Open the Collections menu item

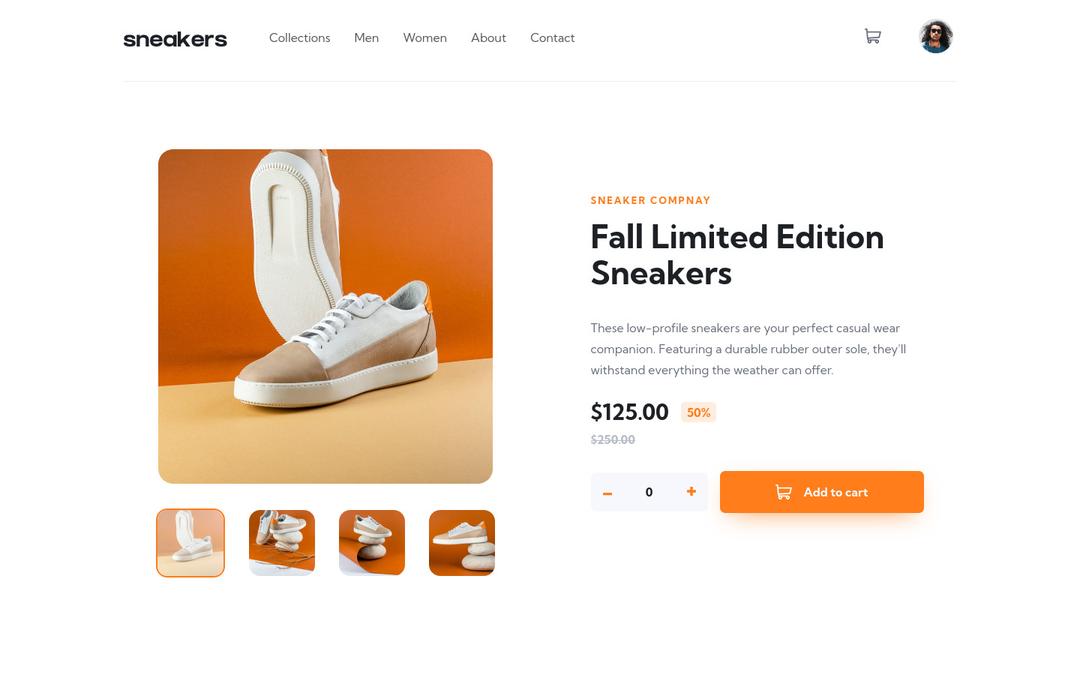coord(299,38)
